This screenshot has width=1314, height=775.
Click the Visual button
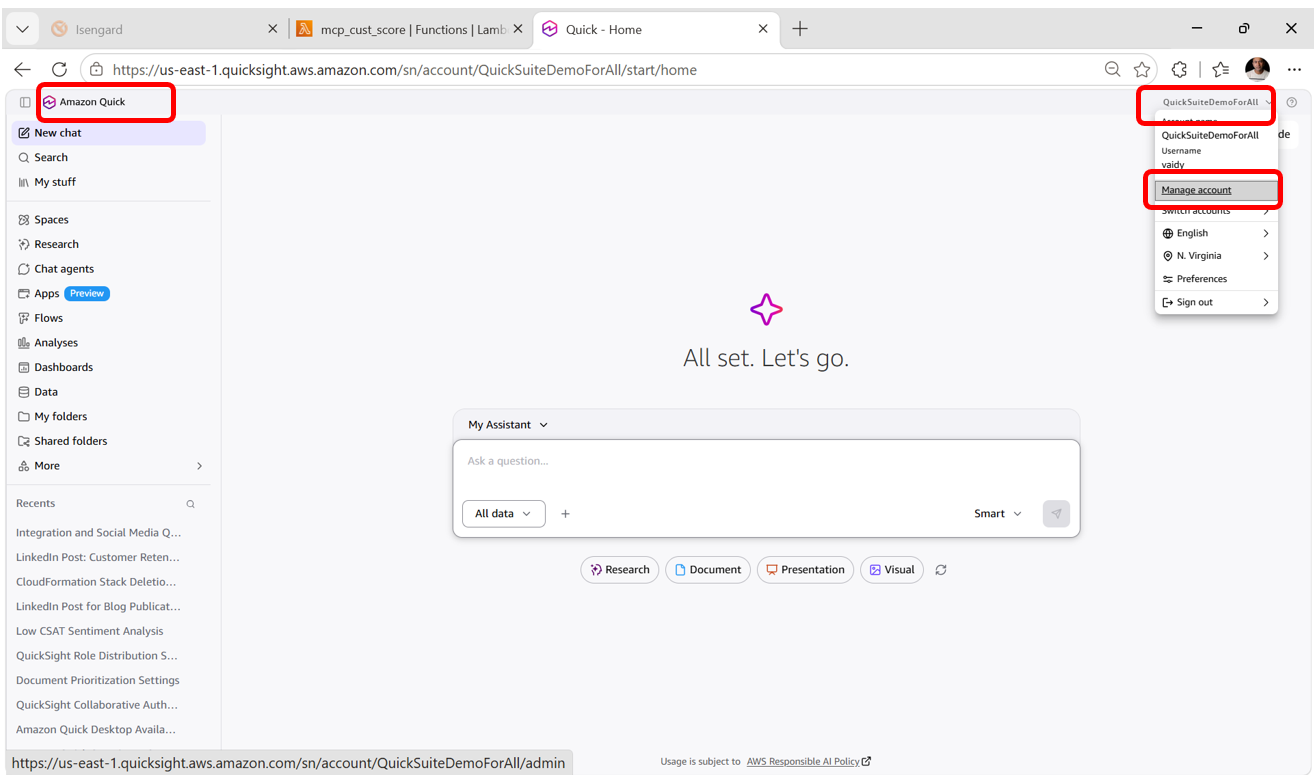tap(892, 570)
